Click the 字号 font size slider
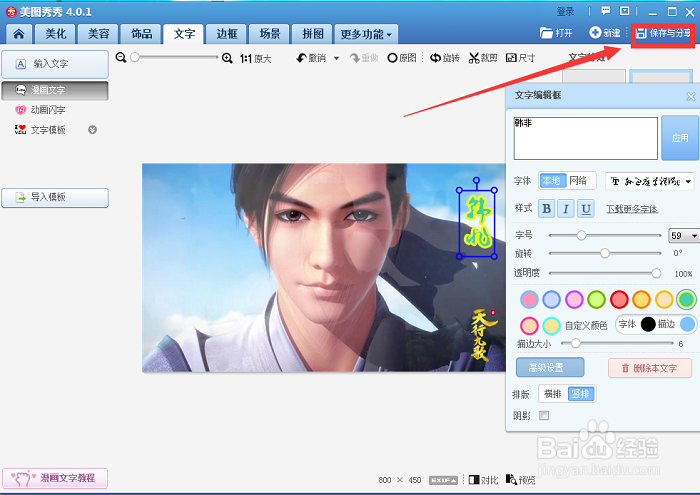 tap(604, 235)
